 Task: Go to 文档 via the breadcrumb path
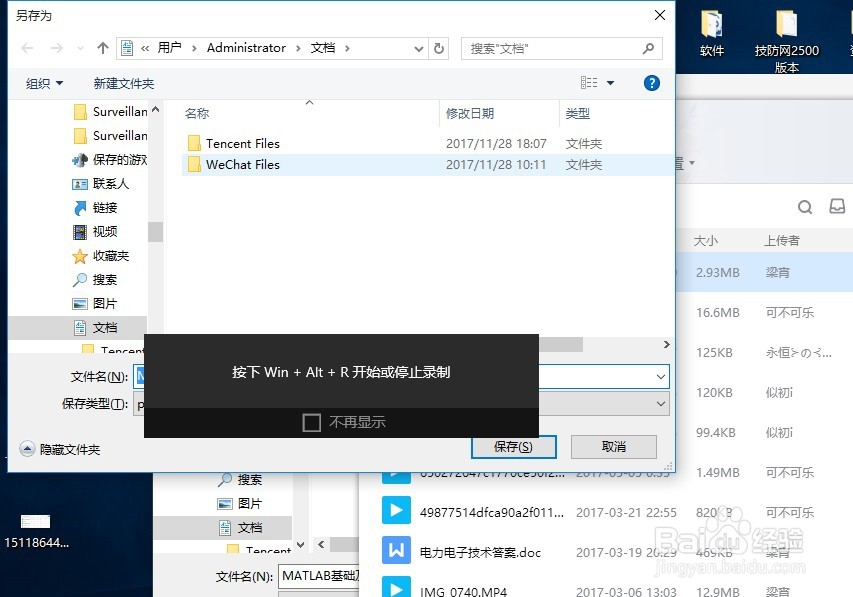tap(322, 47)
